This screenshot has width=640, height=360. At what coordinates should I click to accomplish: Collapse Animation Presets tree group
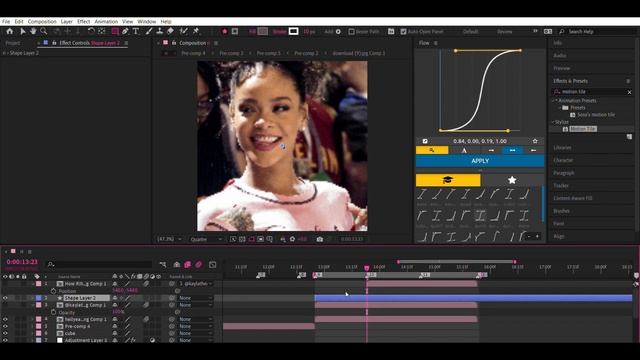(554, 100)
